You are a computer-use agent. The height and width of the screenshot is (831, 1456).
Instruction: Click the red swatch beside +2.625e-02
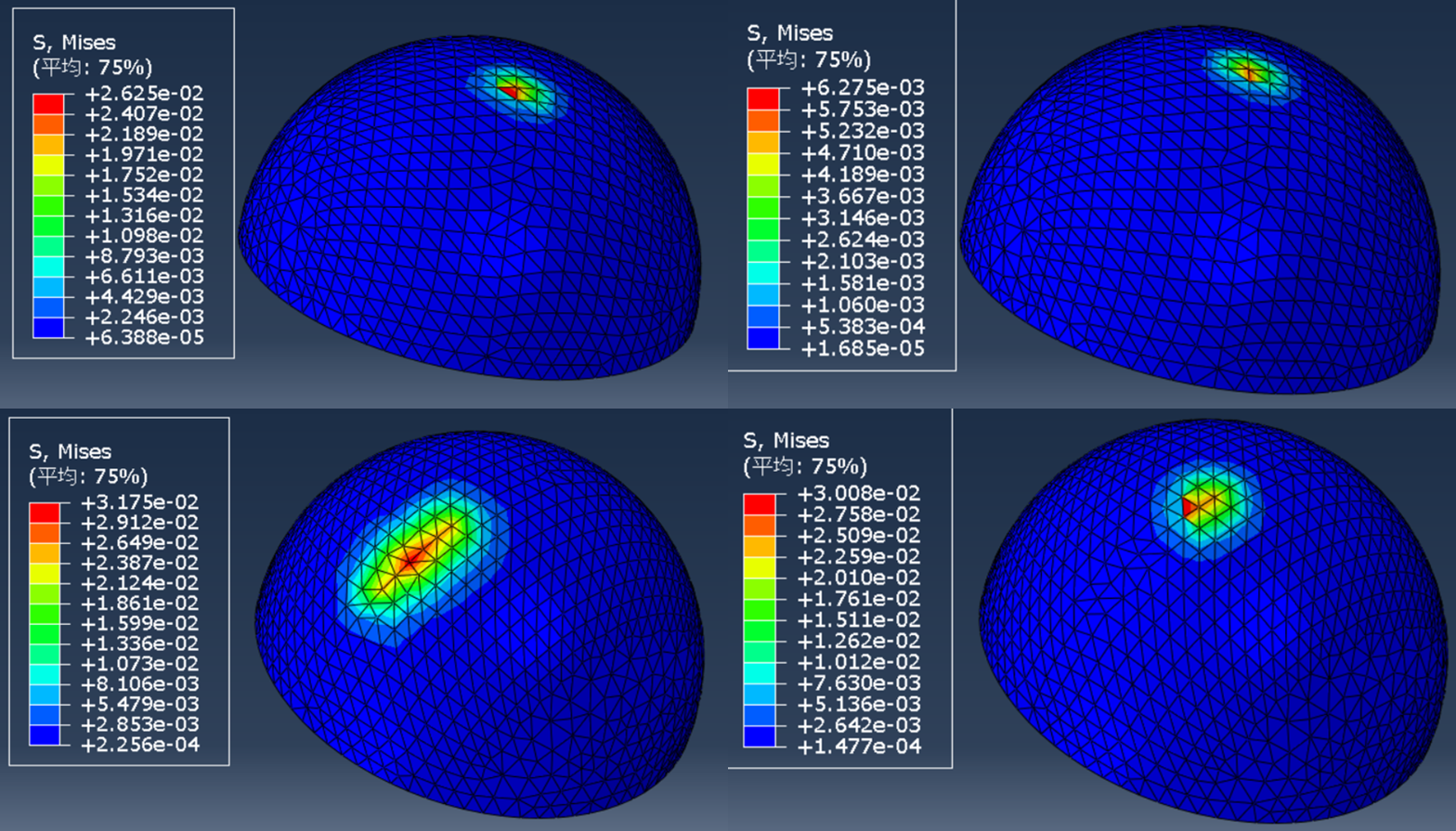[x=48, y=104]
